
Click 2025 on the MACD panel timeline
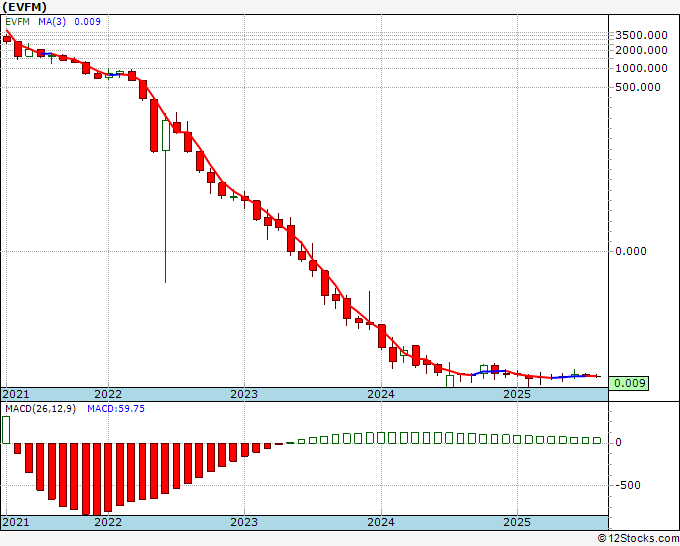pos(517,522)
